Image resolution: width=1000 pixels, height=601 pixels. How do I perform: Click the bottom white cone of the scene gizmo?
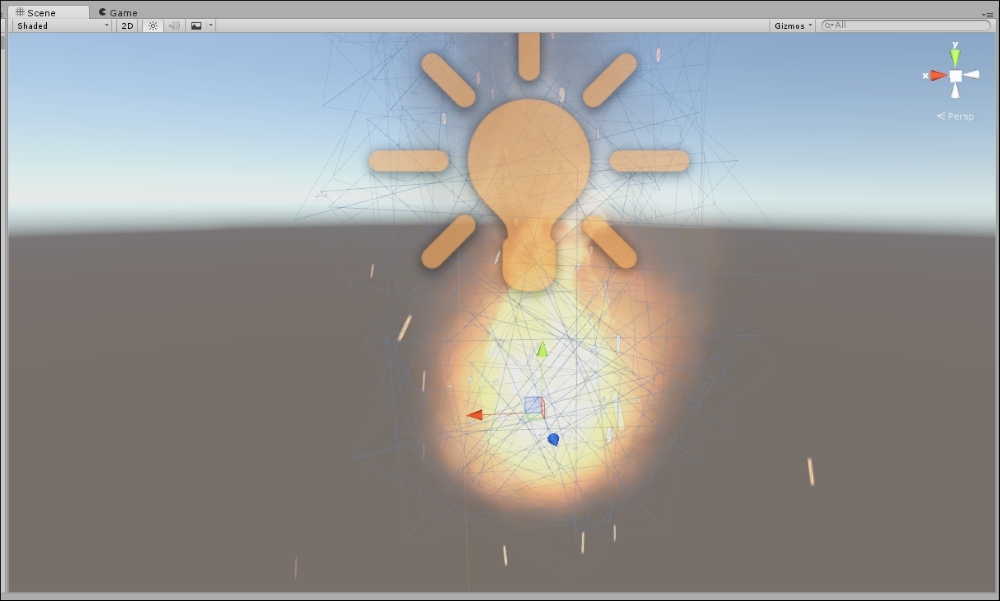955,92
